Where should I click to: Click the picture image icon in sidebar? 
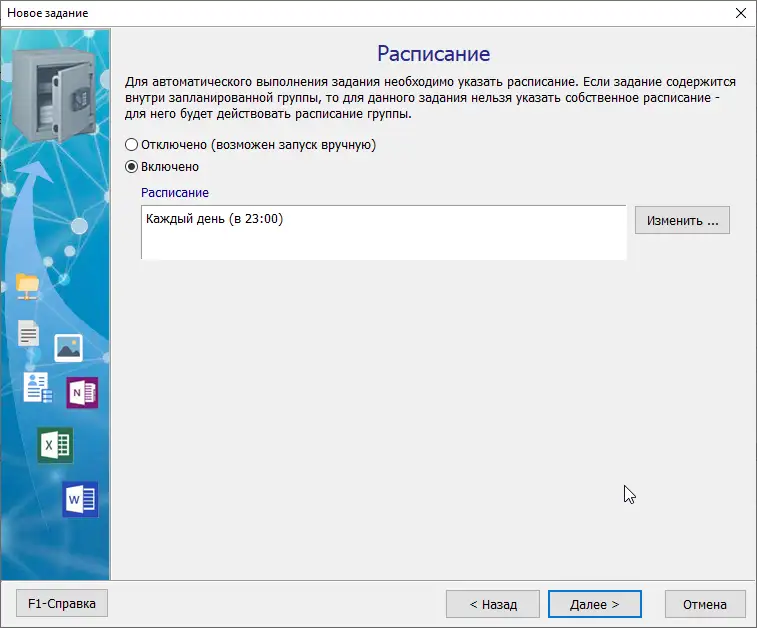tap(69, 348)
